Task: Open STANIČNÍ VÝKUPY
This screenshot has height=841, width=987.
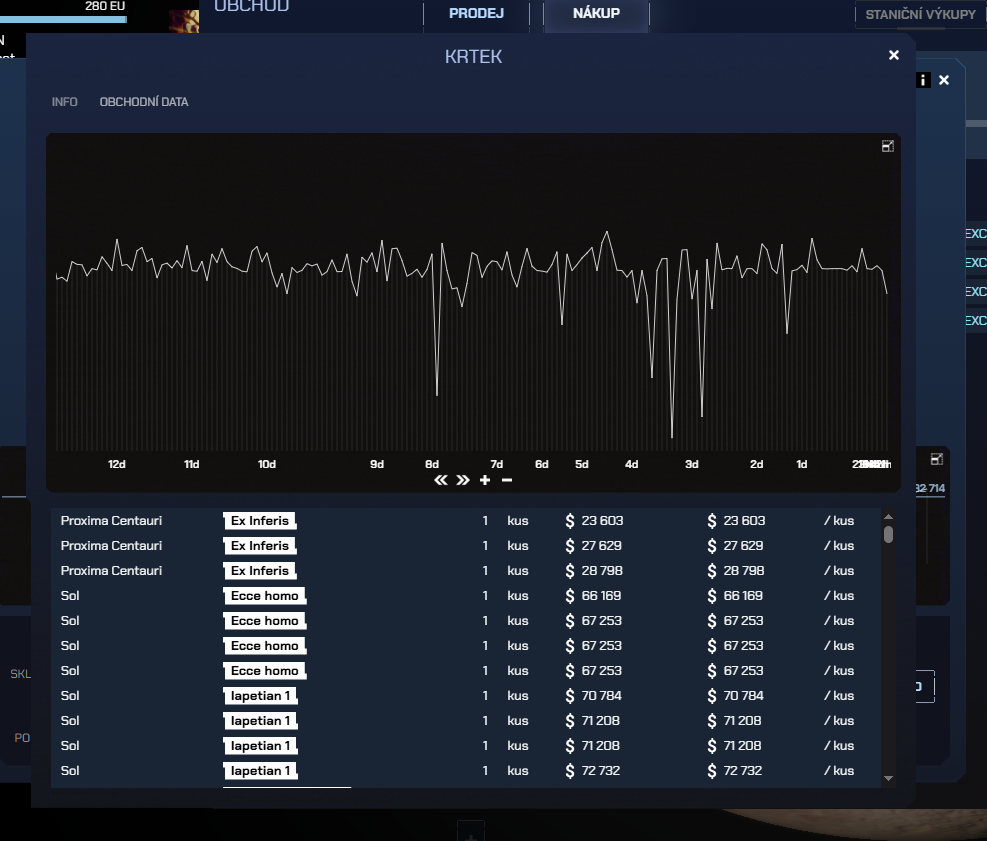Action: tap(920, 14)
